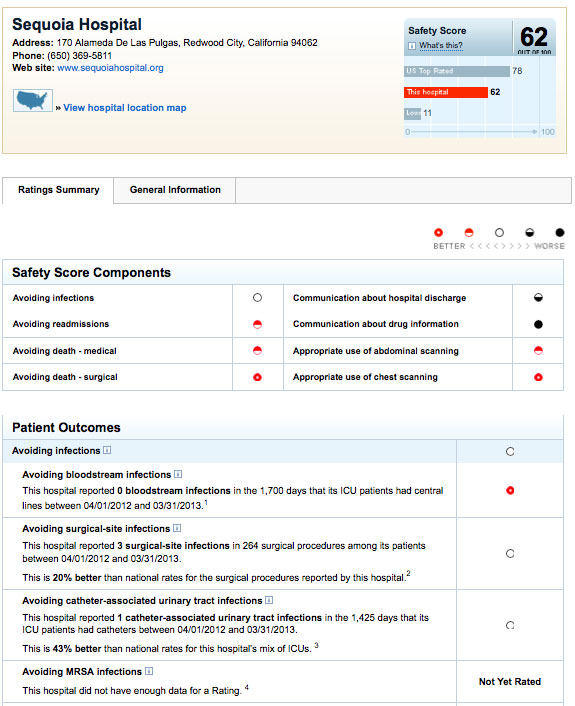
Task: Click the best rating legend icon
Action: (x=438, y=232)
